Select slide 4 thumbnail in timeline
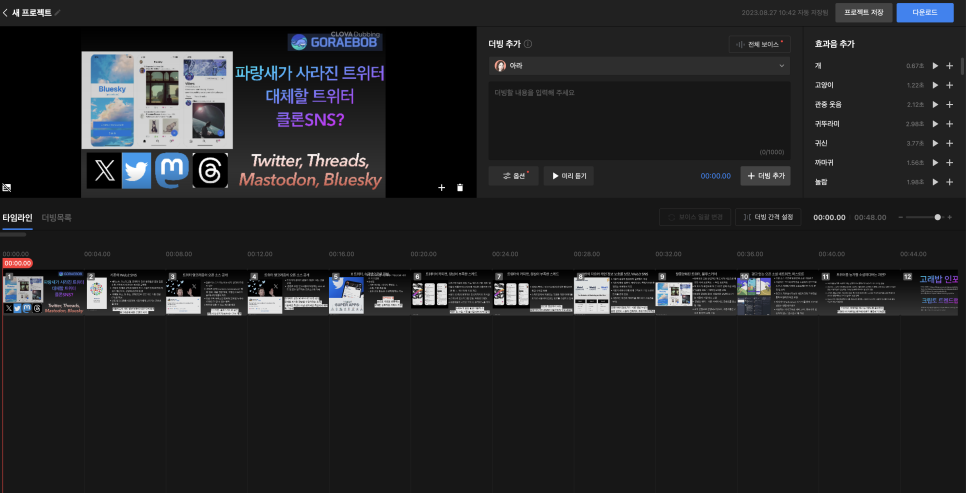 [x=288, y=293]
